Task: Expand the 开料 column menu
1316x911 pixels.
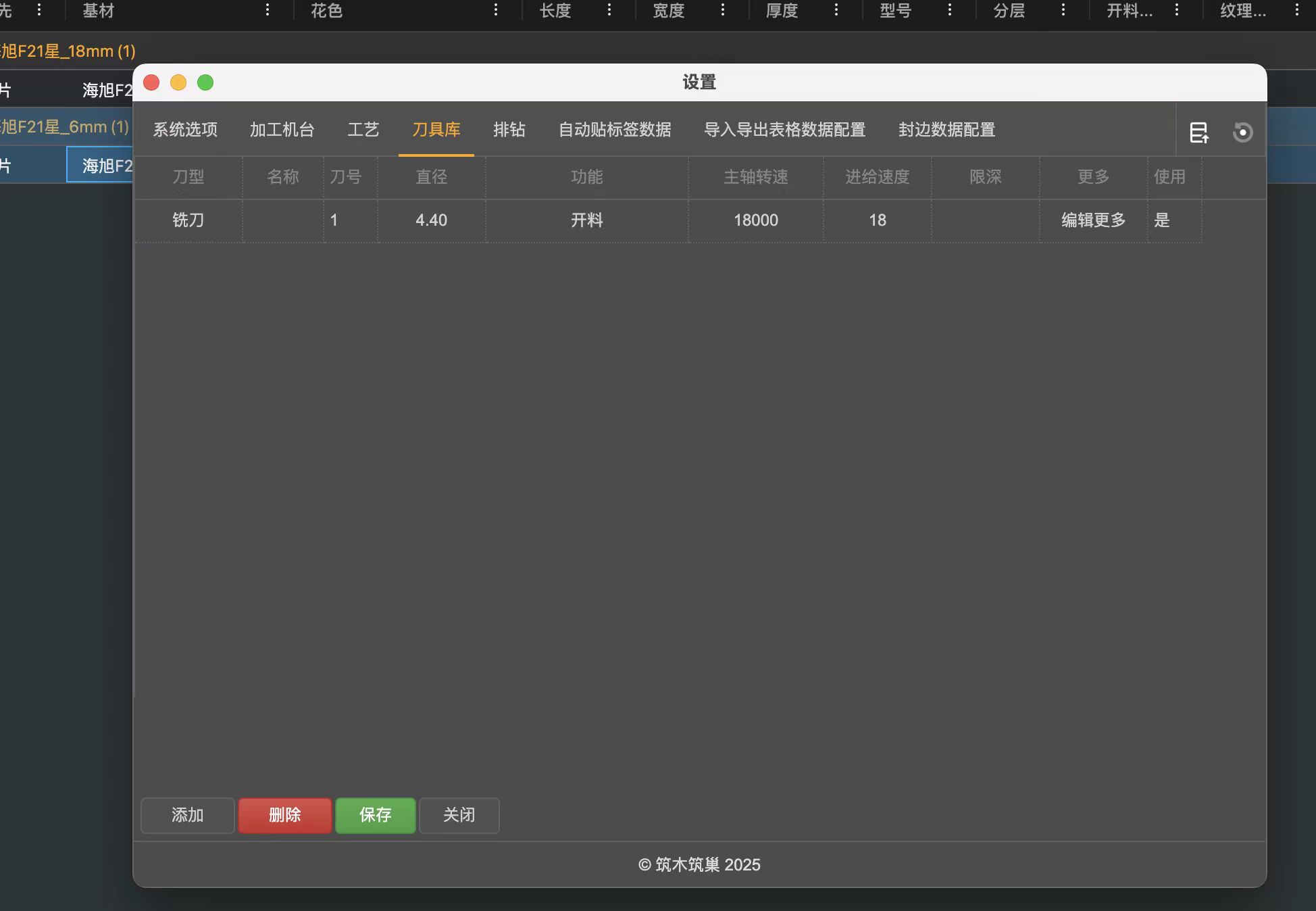Action: (x=1177, y=10)
